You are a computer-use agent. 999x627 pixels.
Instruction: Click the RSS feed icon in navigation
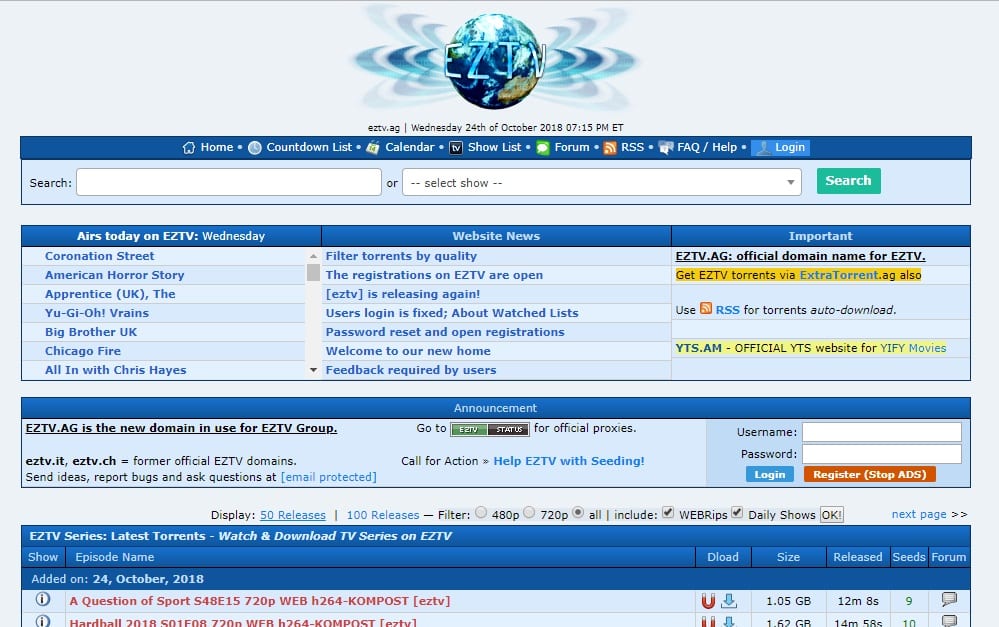point(609,147)
